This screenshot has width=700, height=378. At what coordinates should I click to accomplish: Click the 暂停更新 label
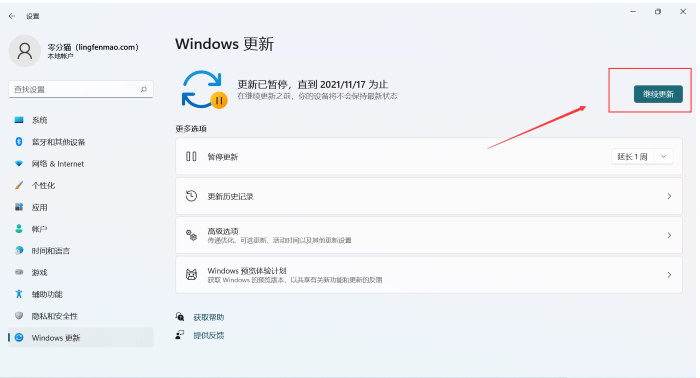tap(223, 157)
